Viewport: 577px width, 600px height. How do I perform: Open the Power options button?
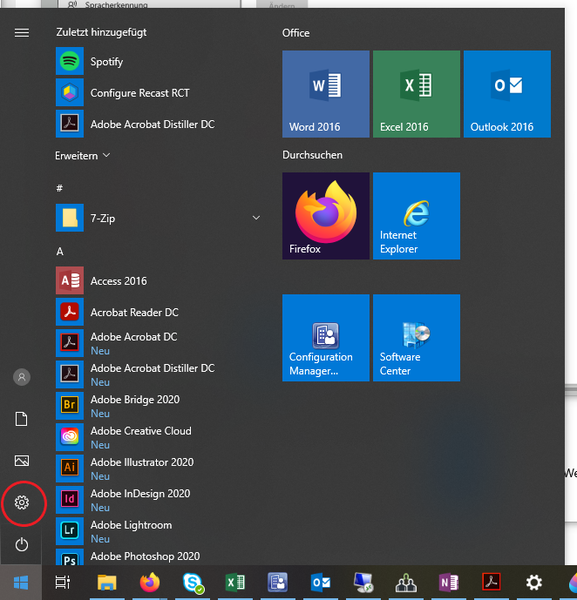tap(21, 545)
